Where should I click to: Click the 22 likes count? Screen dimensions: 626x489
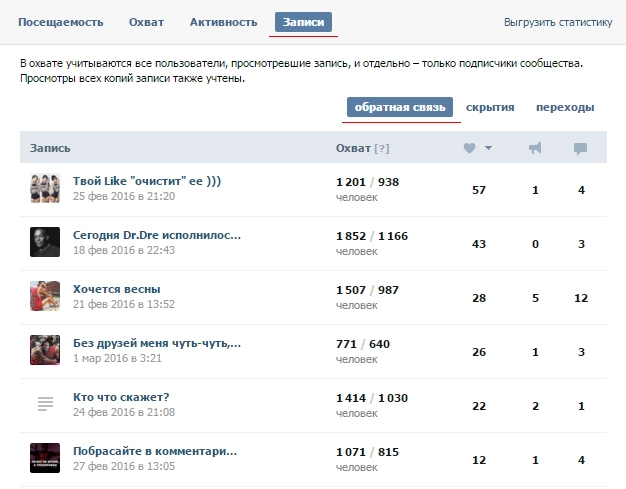click(x=479, y=406)
